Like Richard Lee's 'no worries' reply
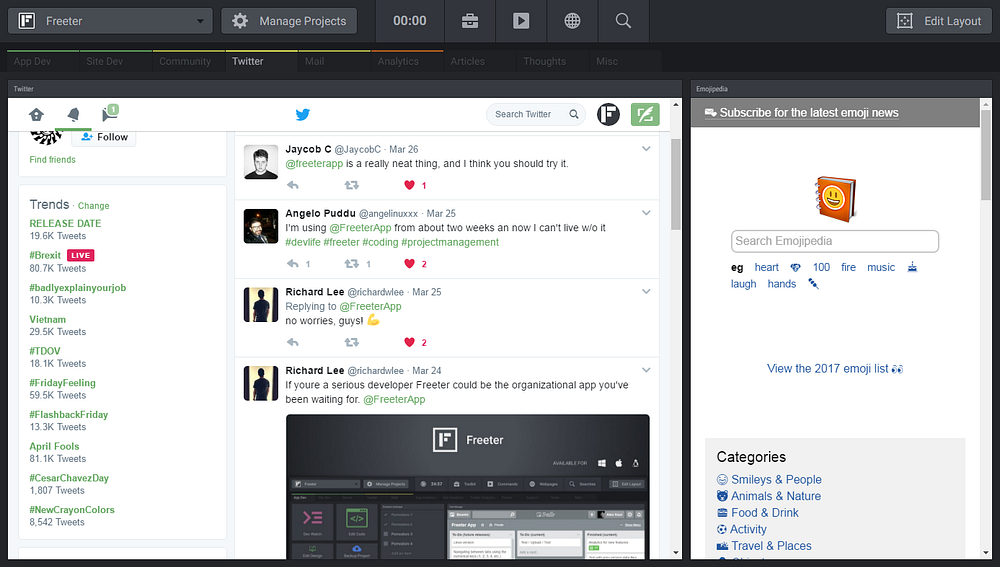 click(409, 342)
